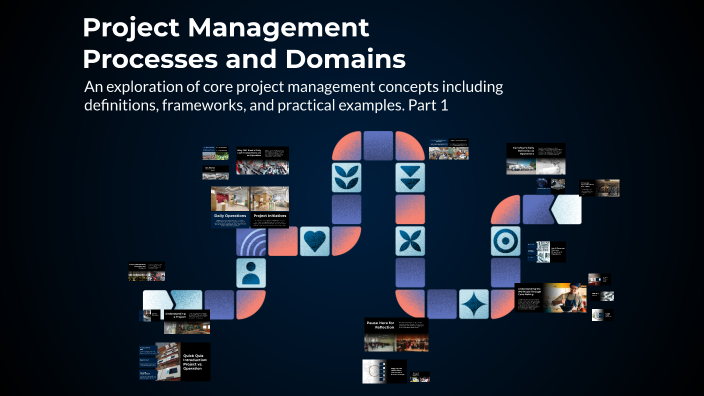Open the person silhouette icon tile
The image size is (704, 396).
[x=251, y=273]
